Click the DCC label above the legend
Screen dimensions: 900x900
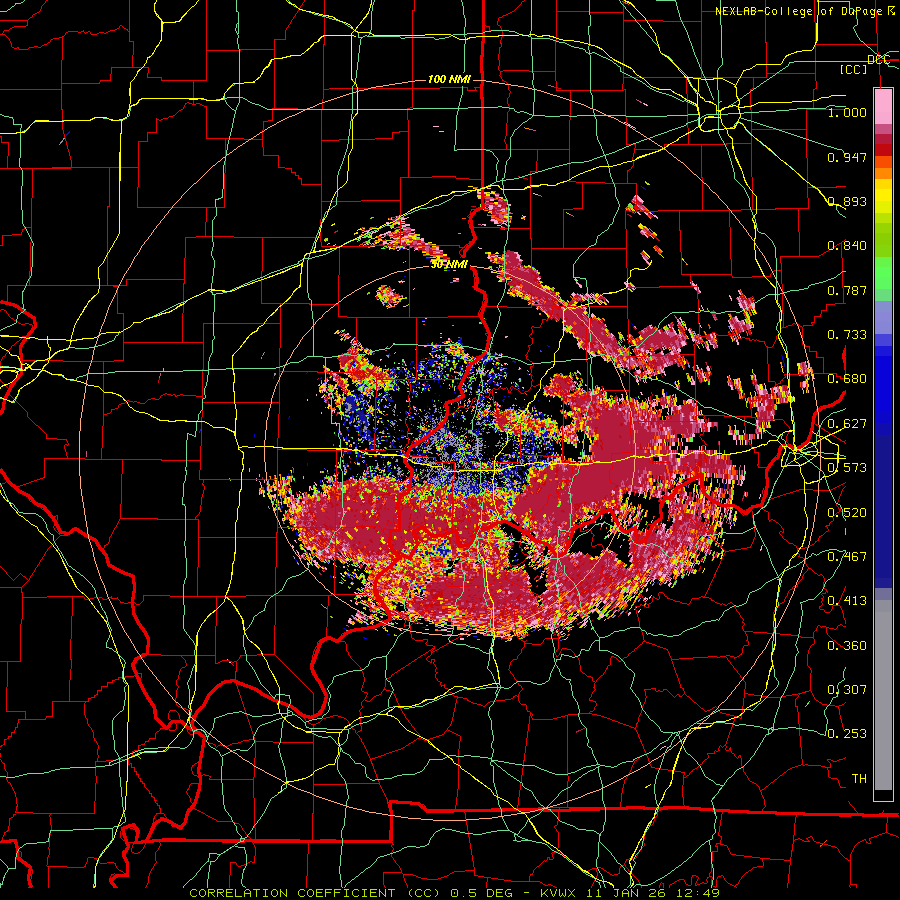[x=878, y=60]
